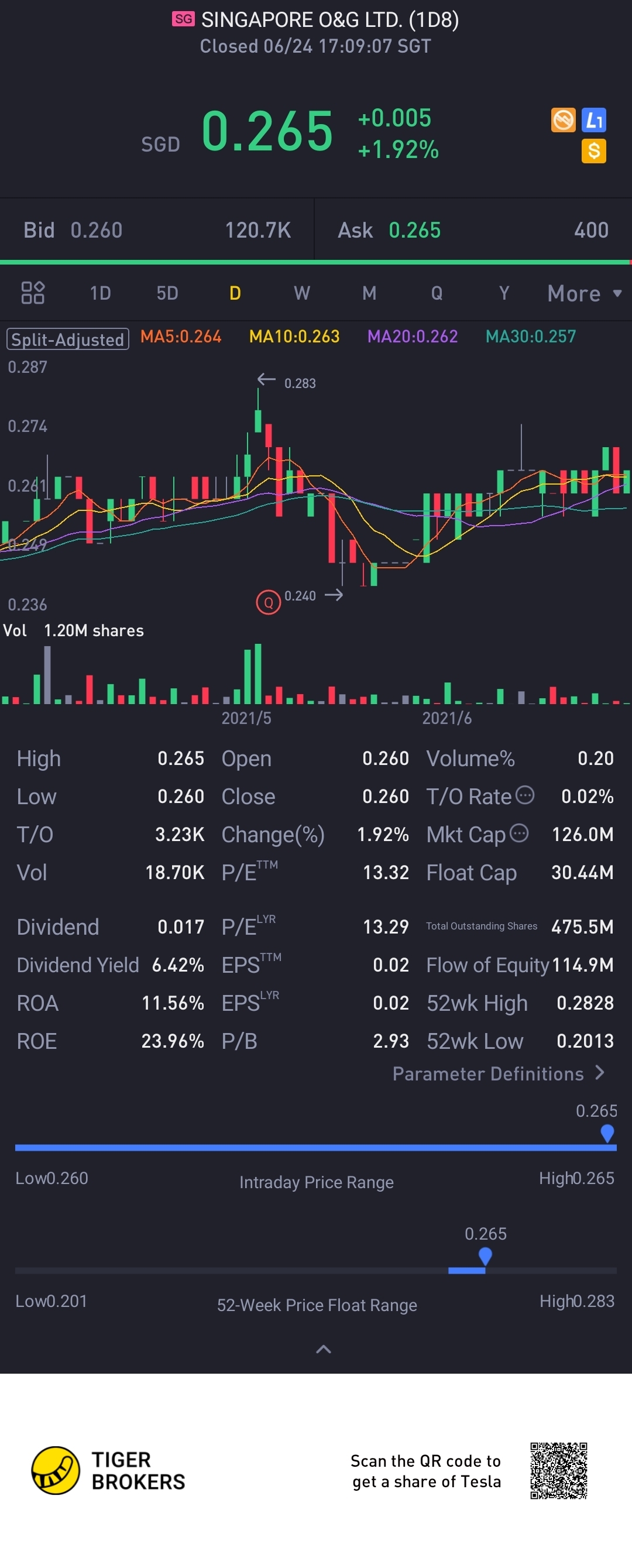Tap the yellow dollar sign badge
This screenshot has width=632, height=1568.
coord(593,150)
